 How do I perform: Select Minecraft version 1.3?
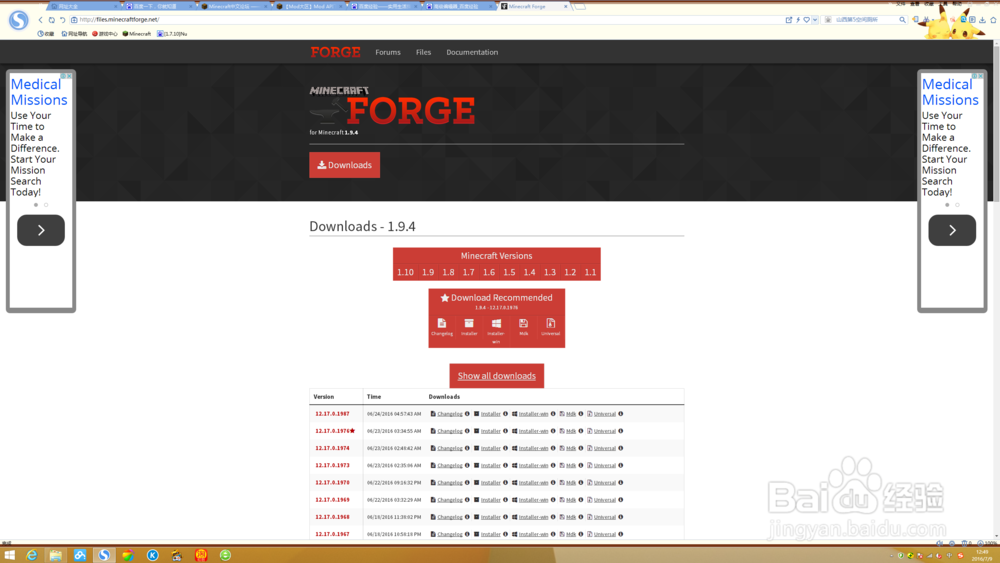coord(550,272)
